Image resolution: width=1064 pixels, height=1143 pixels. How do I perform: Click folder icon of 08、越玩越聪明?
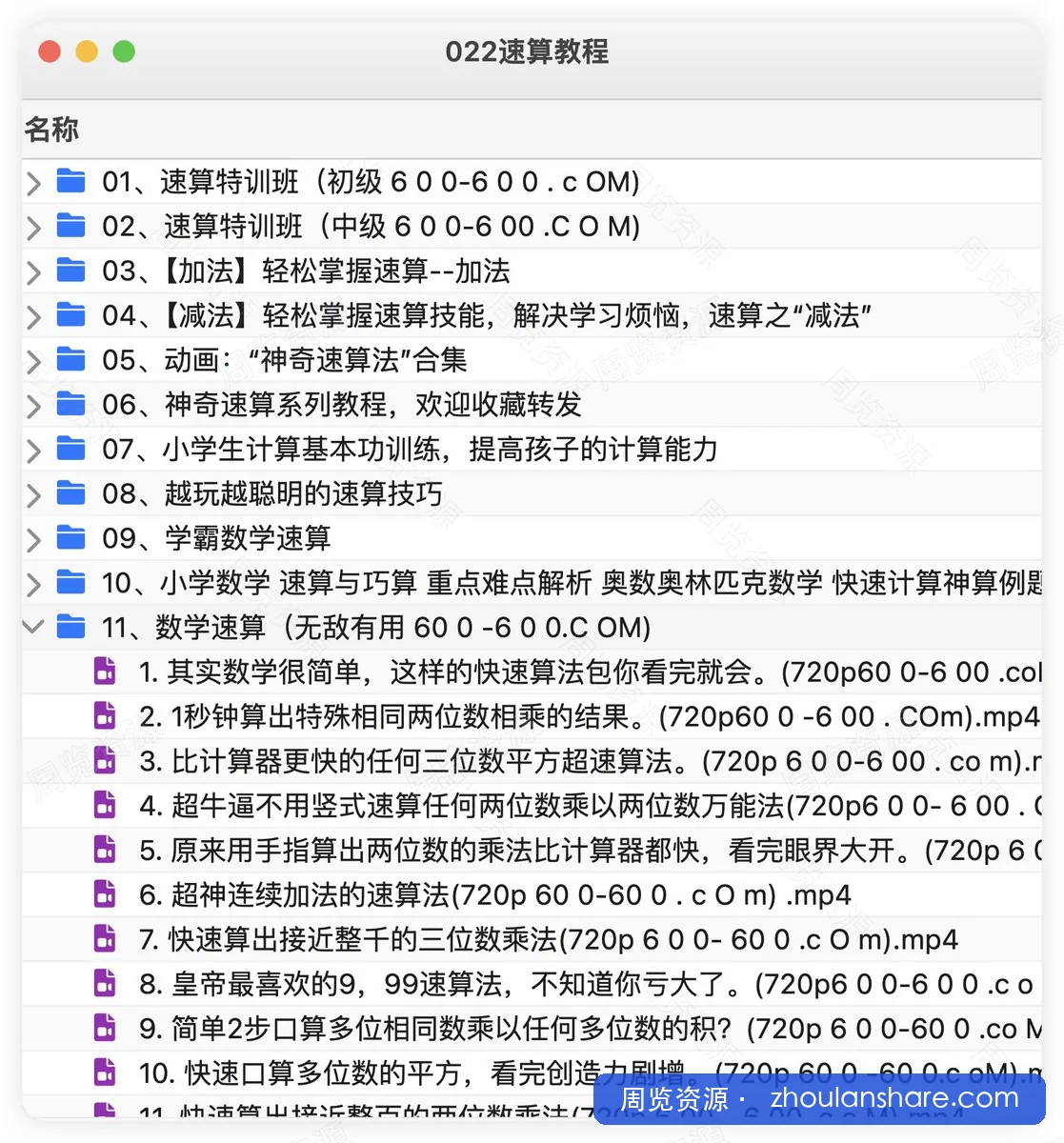coord(71,493)
